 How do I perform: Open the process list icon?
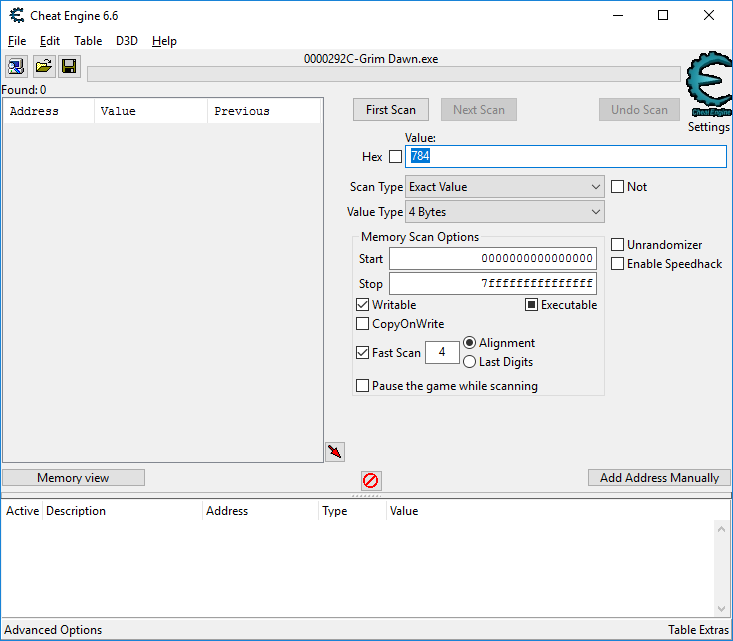pyautogui.click(x=16, y=66)
